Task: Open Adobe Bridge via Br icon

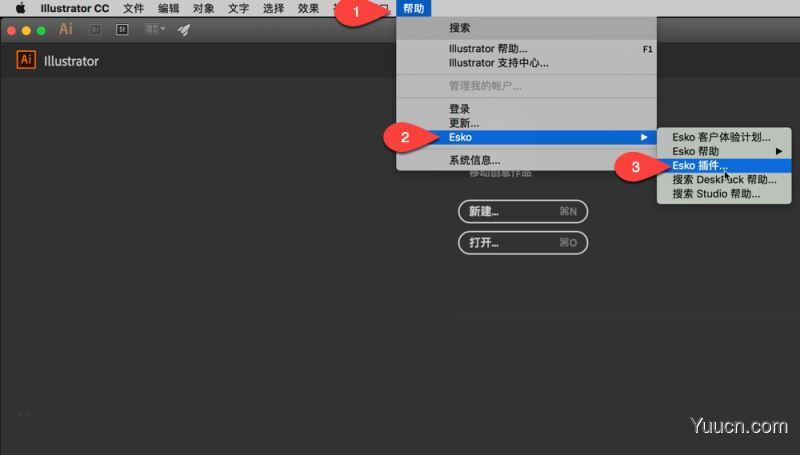Action: 95,30
